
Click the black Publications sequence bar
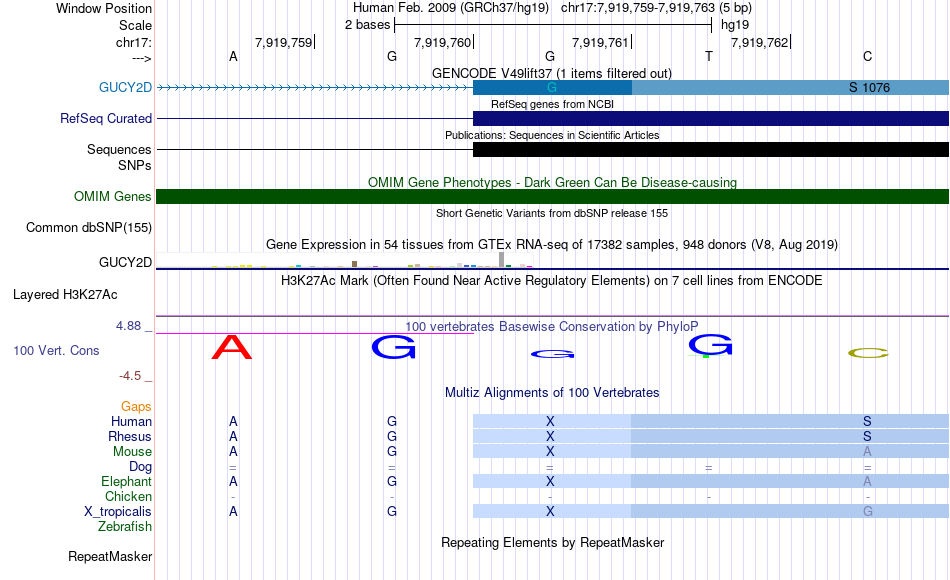pos(711,149)
